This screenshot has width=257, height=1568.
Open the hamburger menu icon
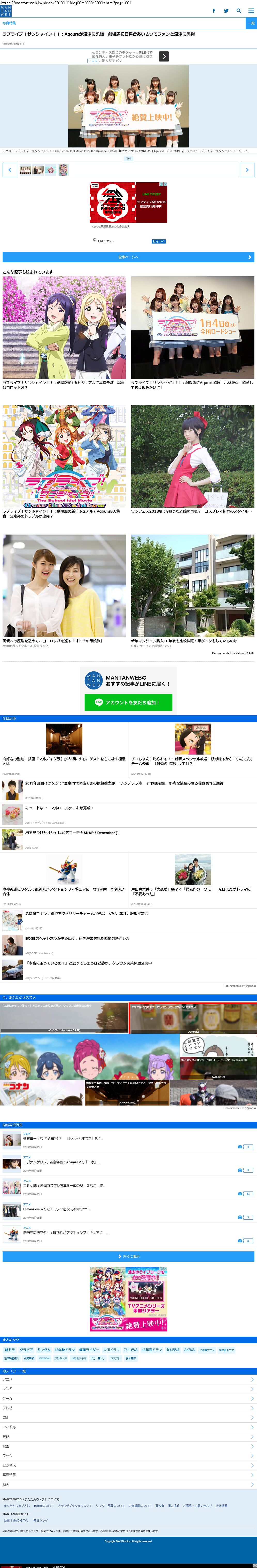pos(250,11)
